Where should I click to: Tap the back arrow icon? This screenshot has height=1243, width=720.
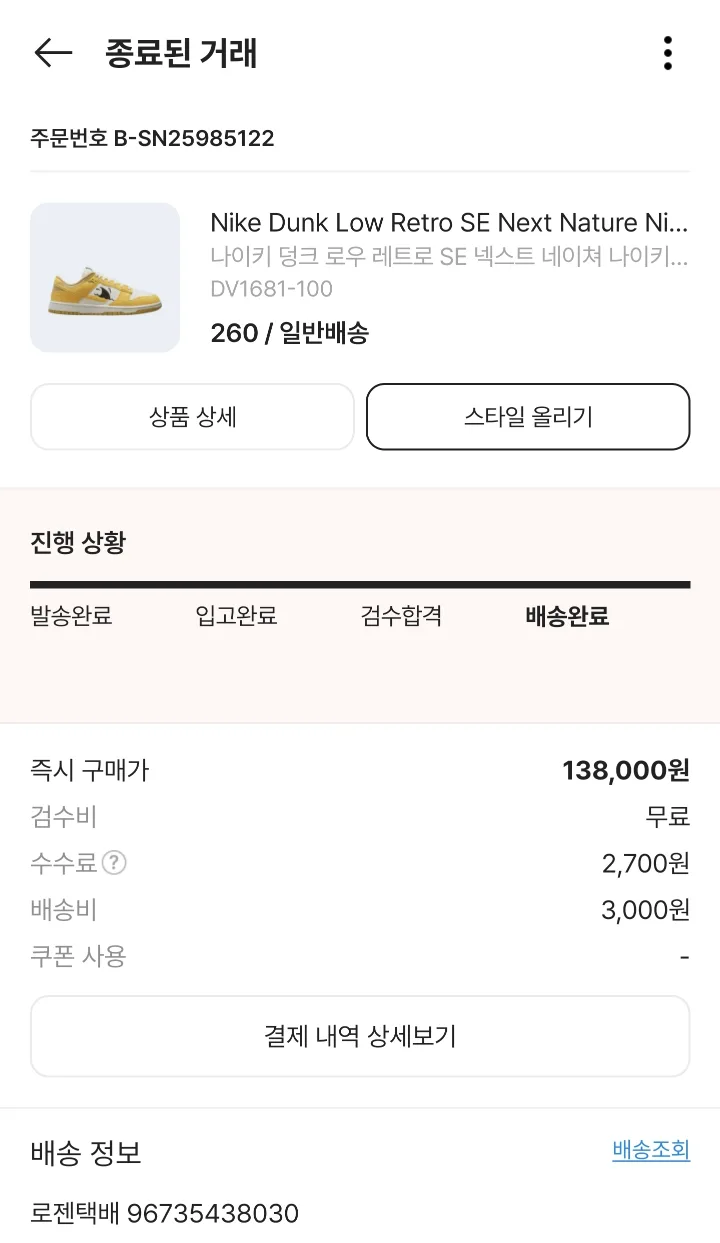(x=53, y=53)
